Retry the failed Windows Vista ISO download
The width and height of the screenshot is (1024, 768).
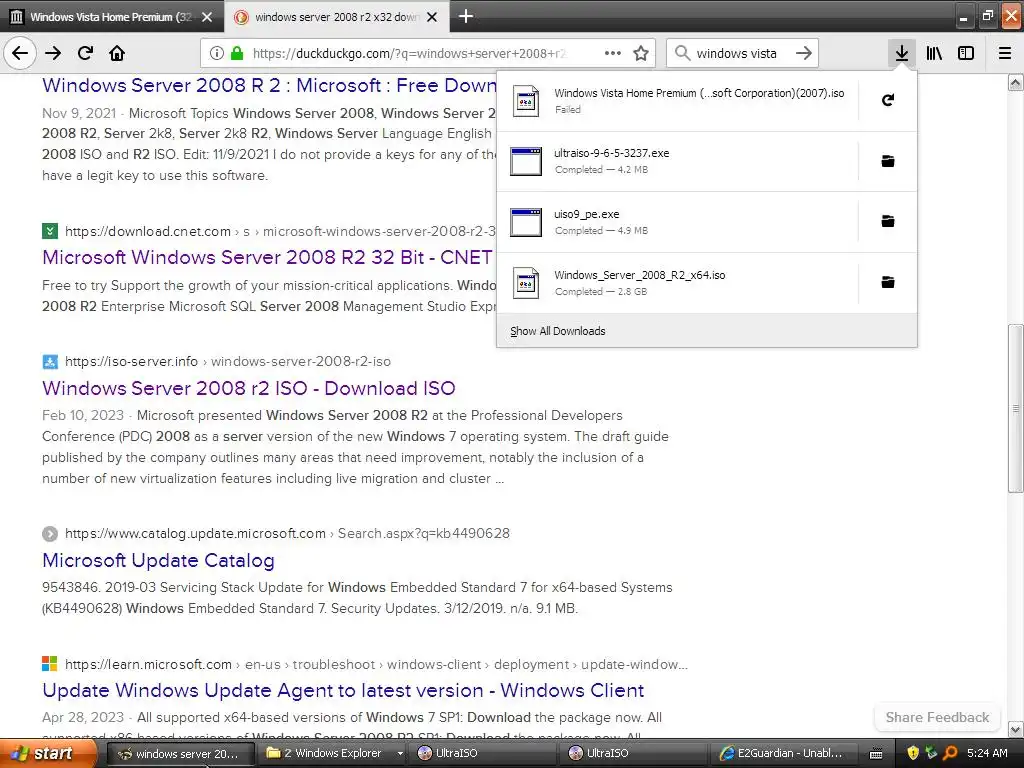coord(888,100)
